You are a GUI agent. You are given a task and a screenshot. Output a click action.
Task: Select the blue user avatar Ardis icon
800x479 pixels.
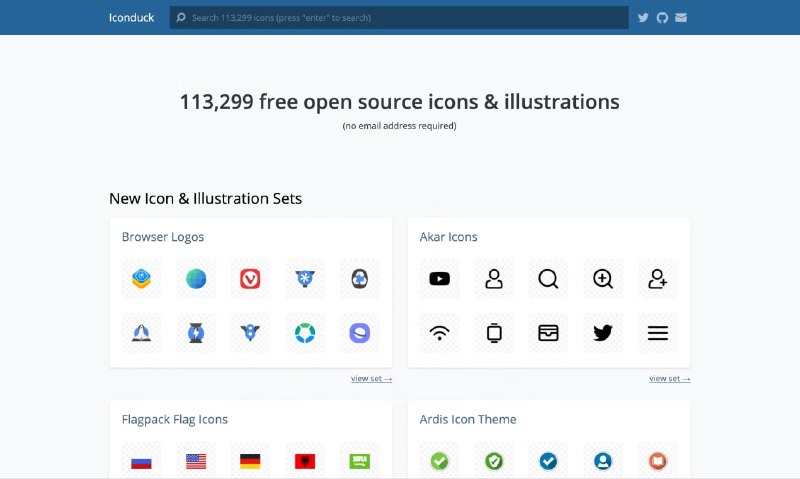pos(603,461)
